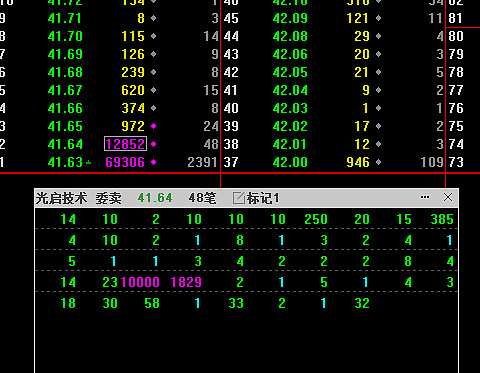Close the 光启技术 order detail popup
This screenshot has width=480, height=373.
tap(448, 197)
